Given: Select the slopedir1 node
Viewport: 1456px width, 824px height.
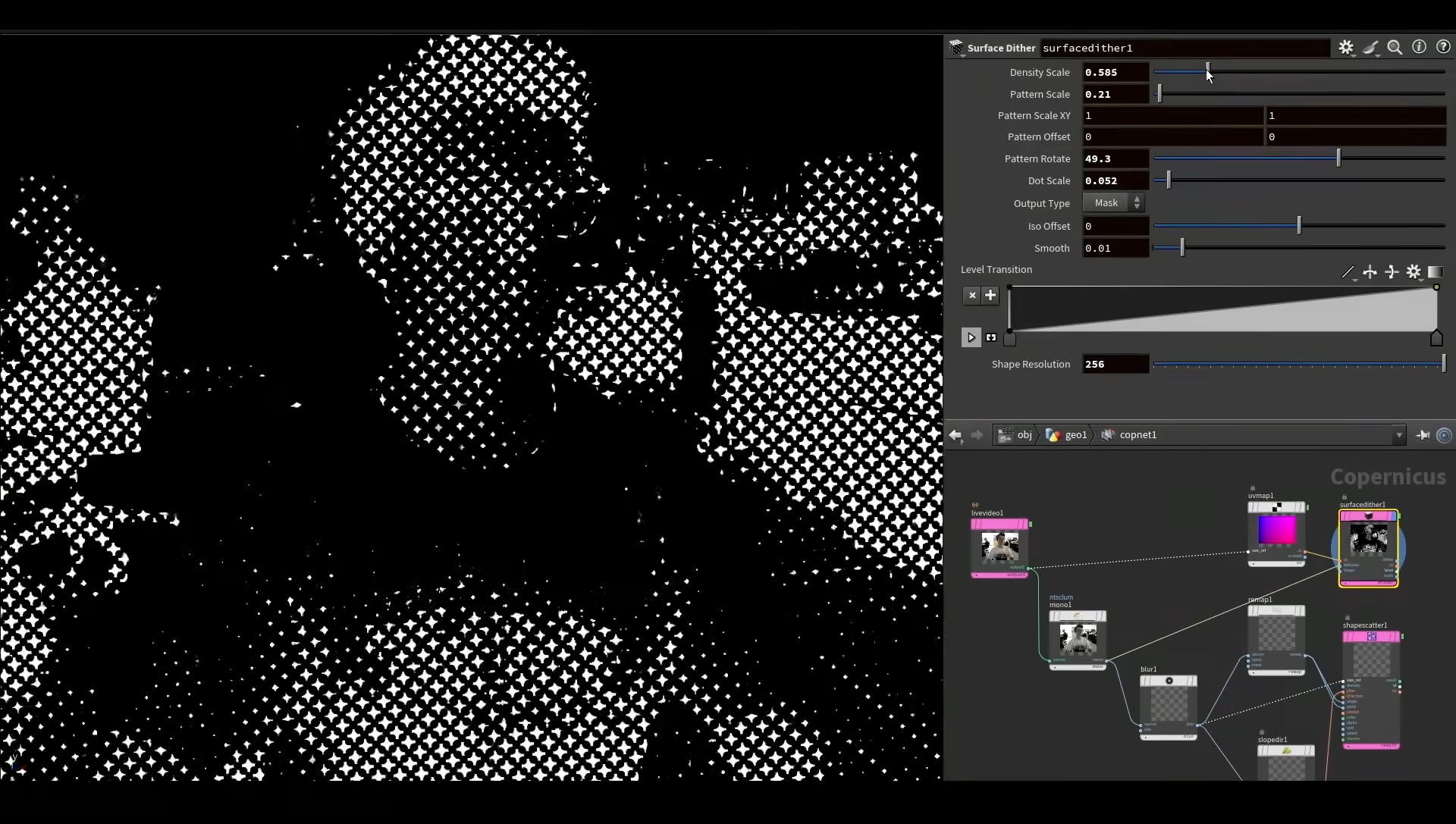Looking at the screenshot, I should coord(1286,762).
